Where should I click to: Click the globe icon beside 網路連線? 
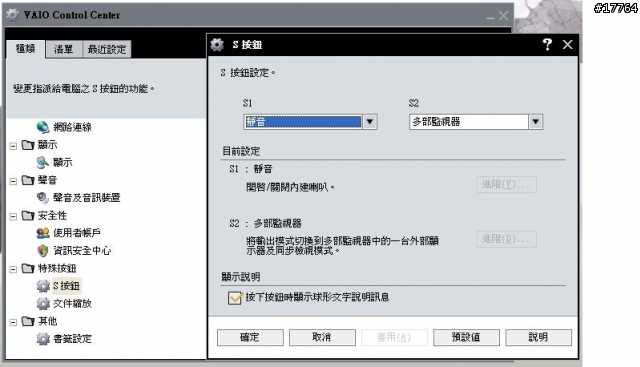click(x=43, y=127)
